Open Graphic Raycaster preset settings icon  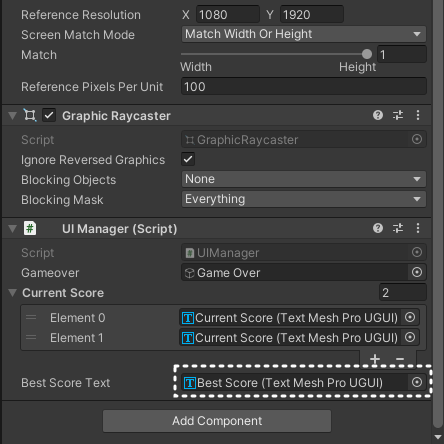coord(398,115)
